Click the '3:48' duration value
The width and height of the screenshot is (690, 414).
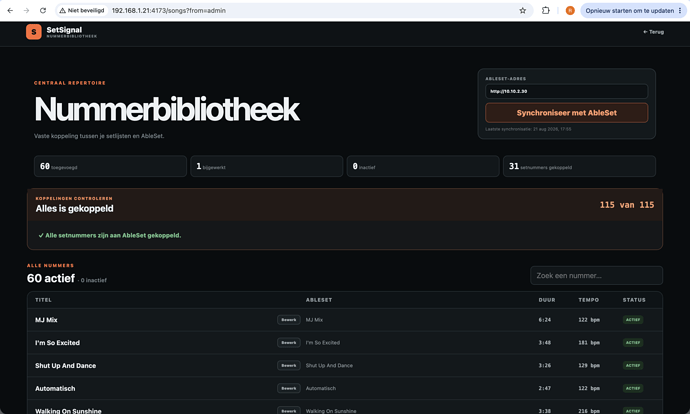click(x=545, y=343)
